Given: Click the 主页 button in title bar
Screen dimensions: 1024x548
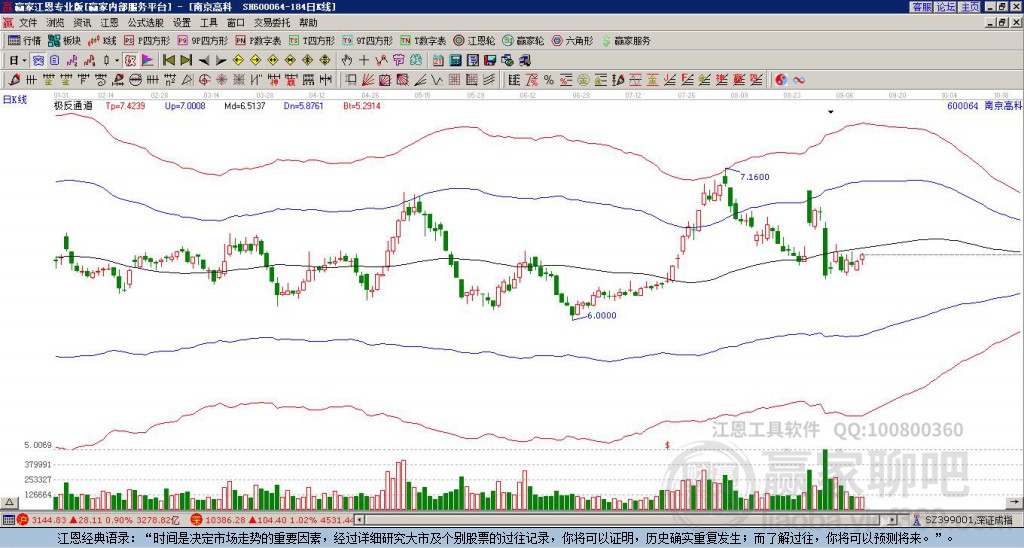Looking at the screenshot, I should click(x=970, y=7).
